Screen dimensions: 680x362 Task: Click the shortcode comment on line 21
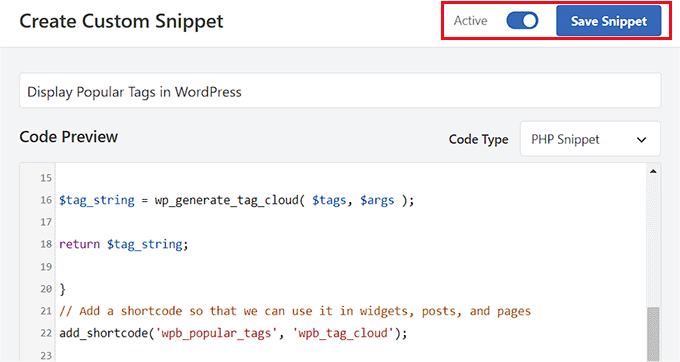coord(295,311)
